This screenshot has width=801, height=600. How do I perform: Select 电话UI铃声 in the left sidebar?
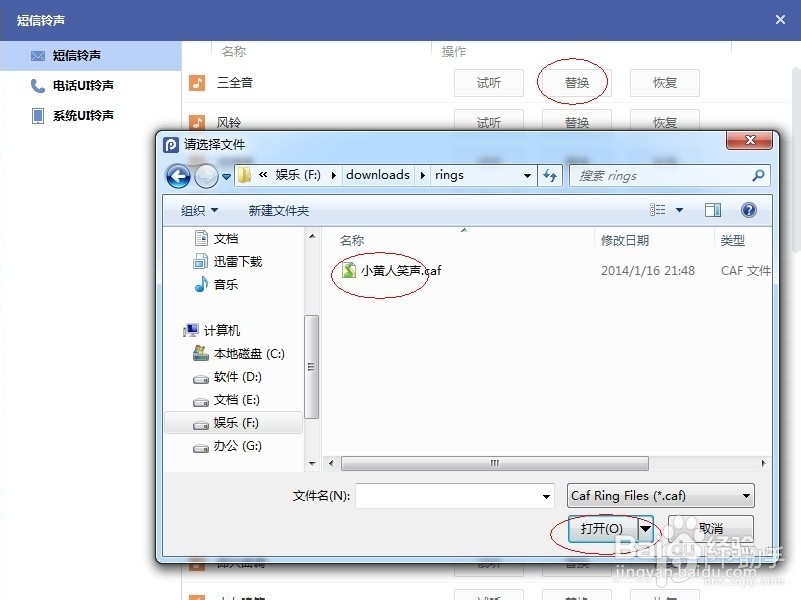point(82,86)
